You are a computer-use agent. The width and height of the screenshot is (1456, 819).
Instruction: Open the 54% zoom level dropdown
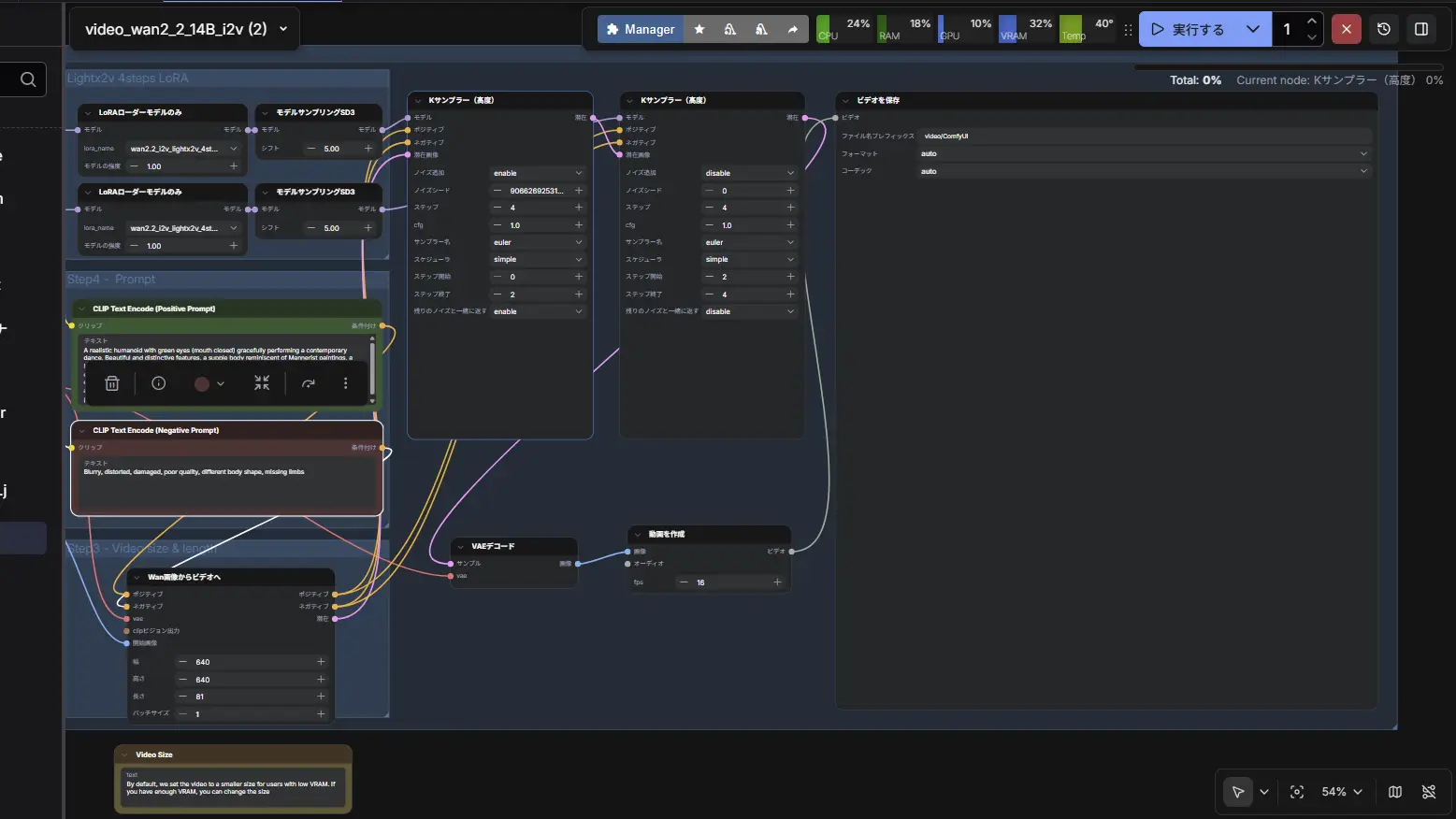click(x=1342, y=792)
